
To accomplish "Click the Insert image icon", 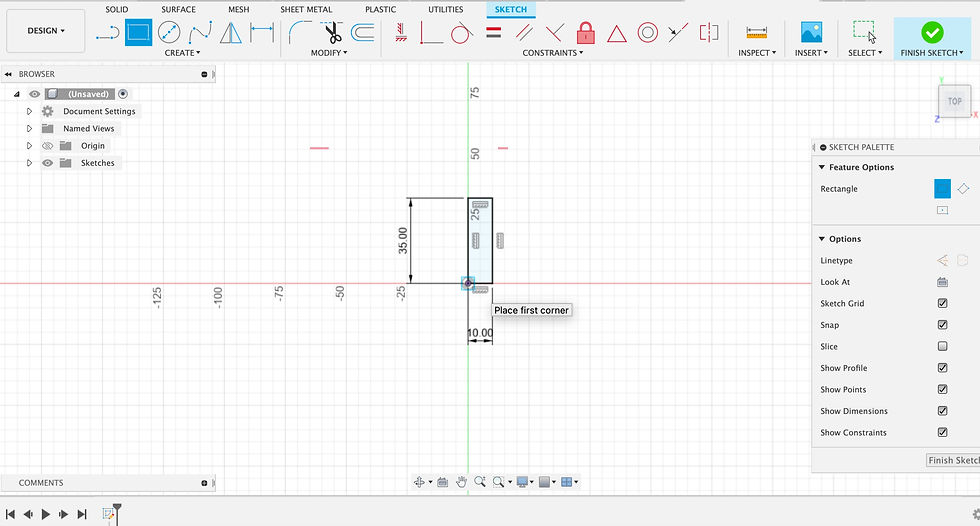I will (811, 32).
